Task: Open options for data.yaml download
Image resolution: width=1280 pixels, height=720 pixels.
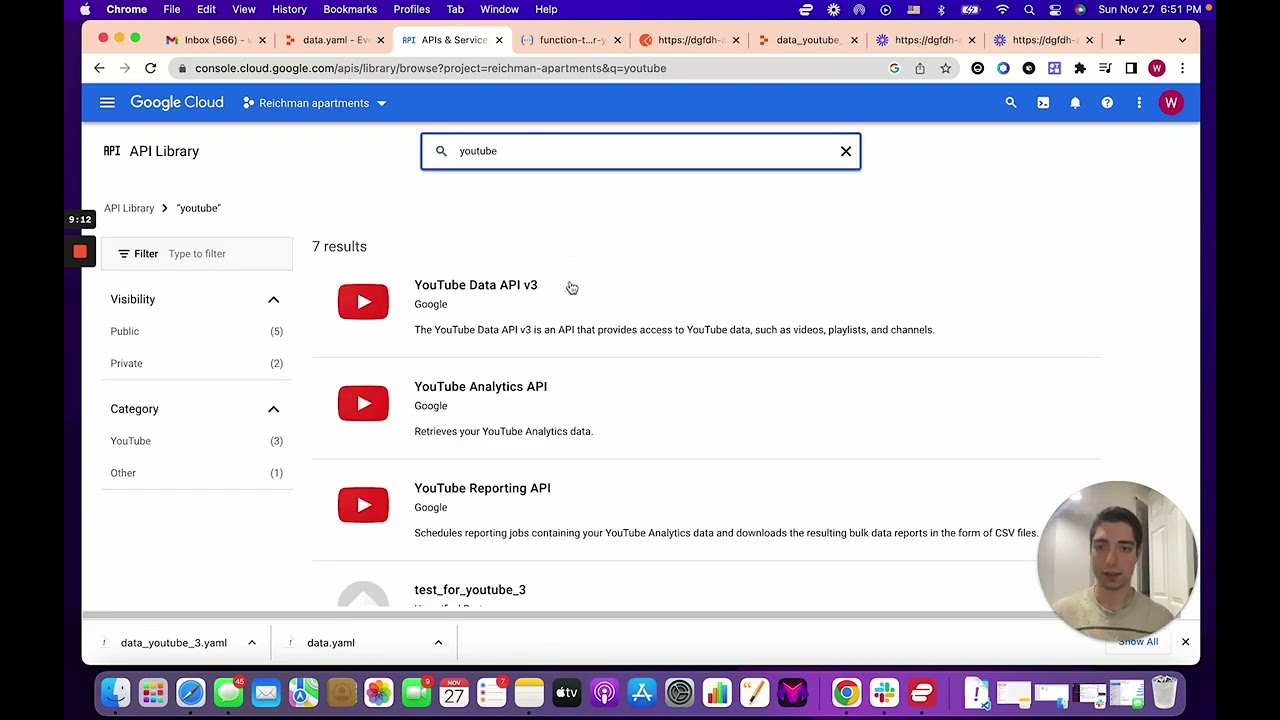Action: [x=438, y=643]
